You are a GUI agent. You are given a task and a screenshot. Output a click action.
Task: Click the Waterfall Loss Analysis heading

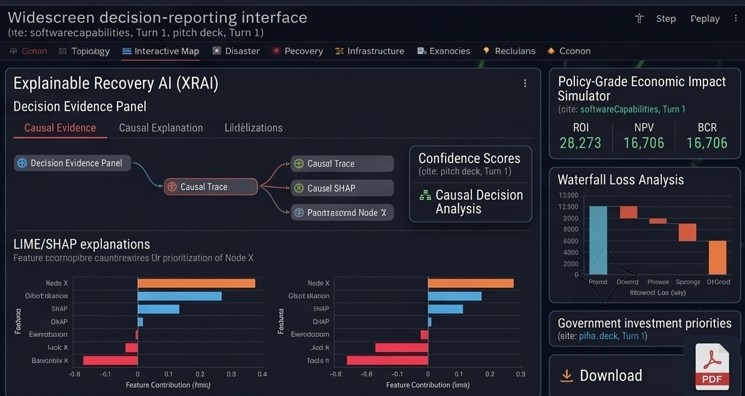click(621, 180)
